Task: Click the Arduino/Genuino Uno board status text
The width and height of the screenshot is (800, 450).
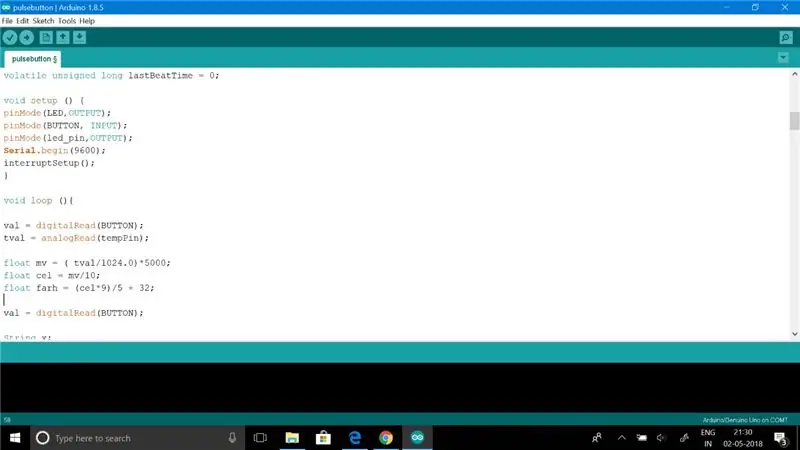Action: click(745, 420)
